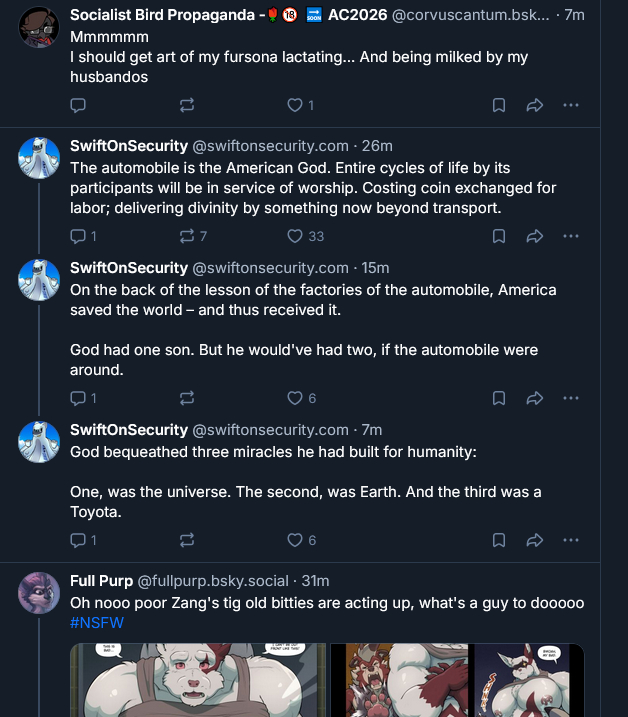Reply to the Toyota miracles post
The image size is (628, 717).
pyautogui.click(x=79, y=540)
